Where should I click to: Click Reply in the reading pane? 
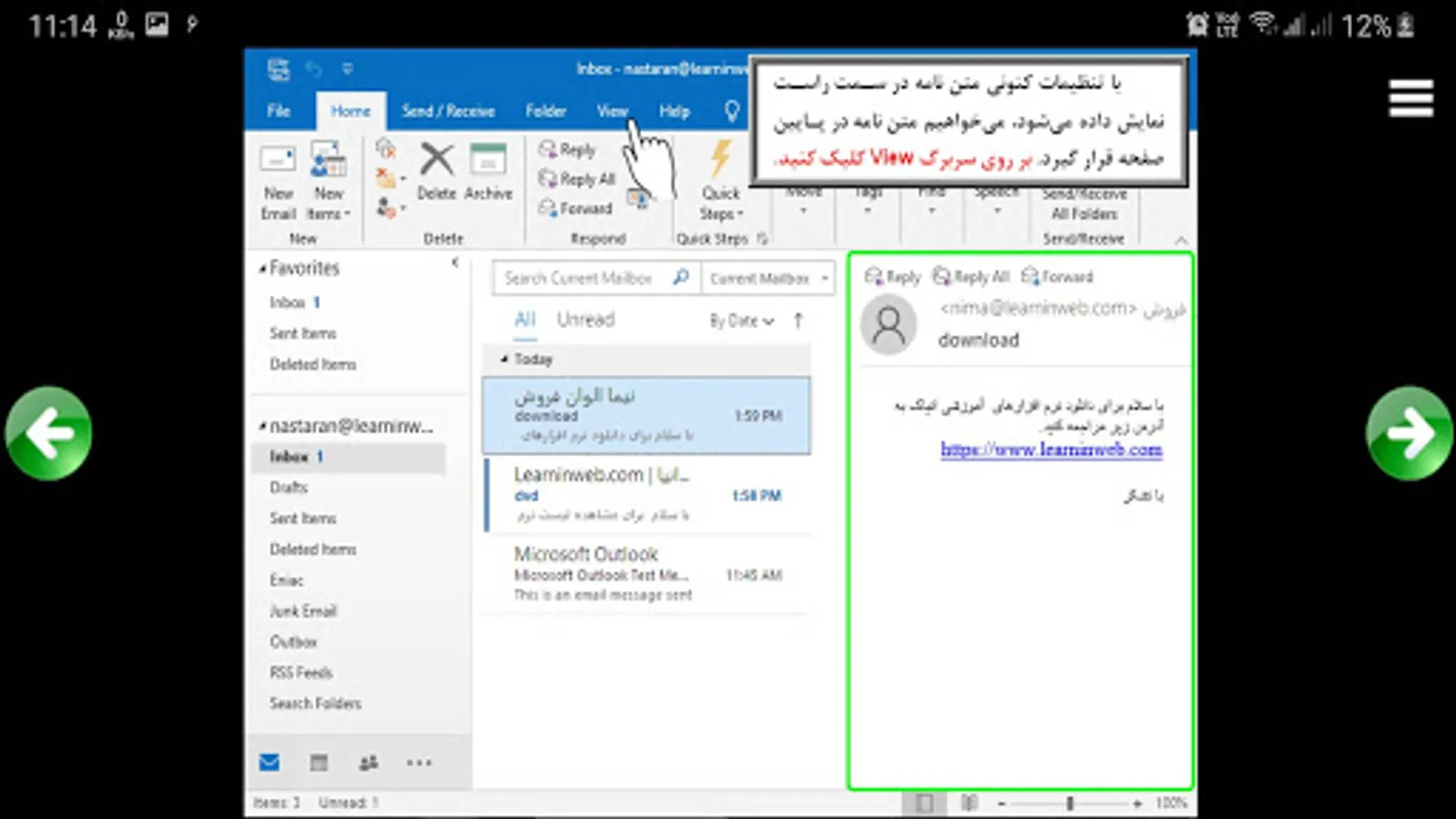coord(893,277)
